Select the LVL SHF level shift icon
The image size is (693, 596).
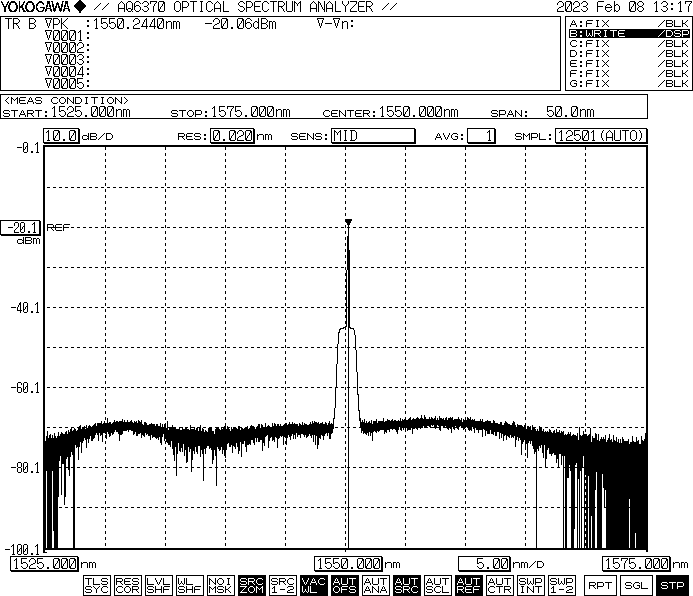click(158, 584)
